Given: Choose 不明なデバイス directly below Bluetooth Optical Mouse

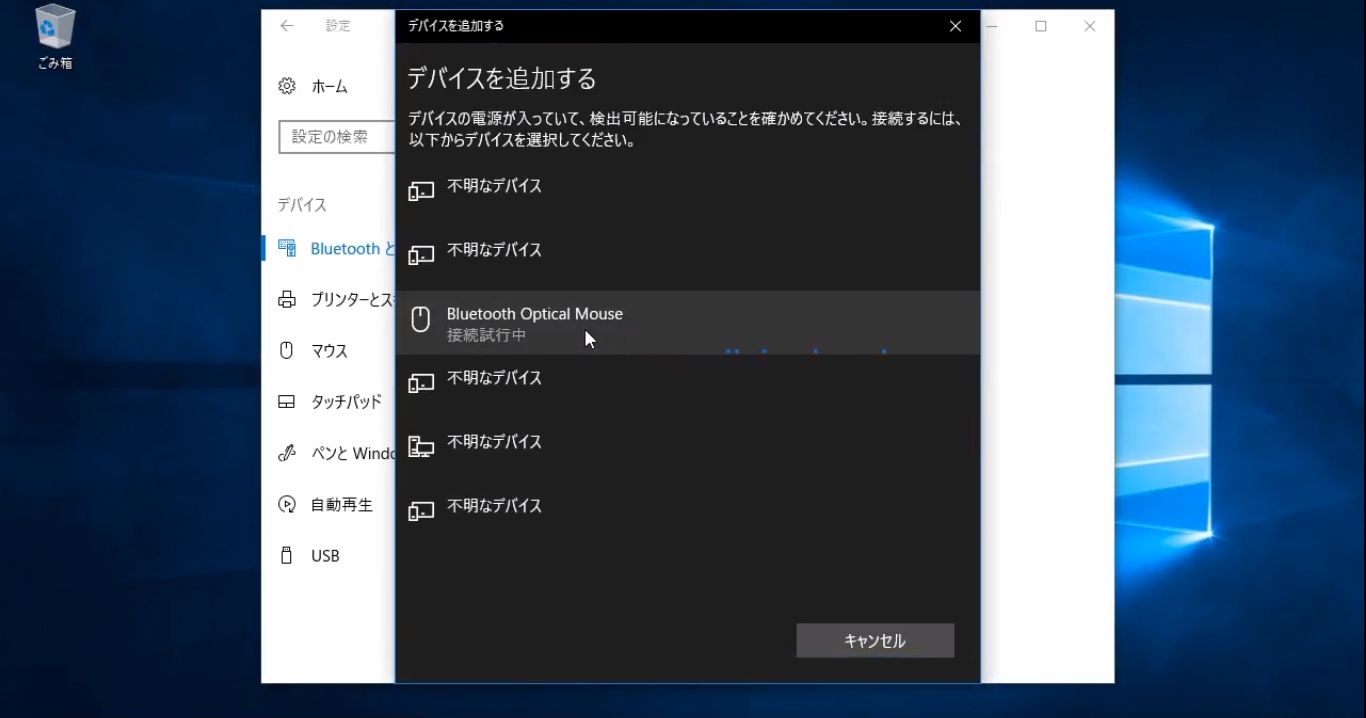Looking at the screenshot, I should tap(688, 387).
